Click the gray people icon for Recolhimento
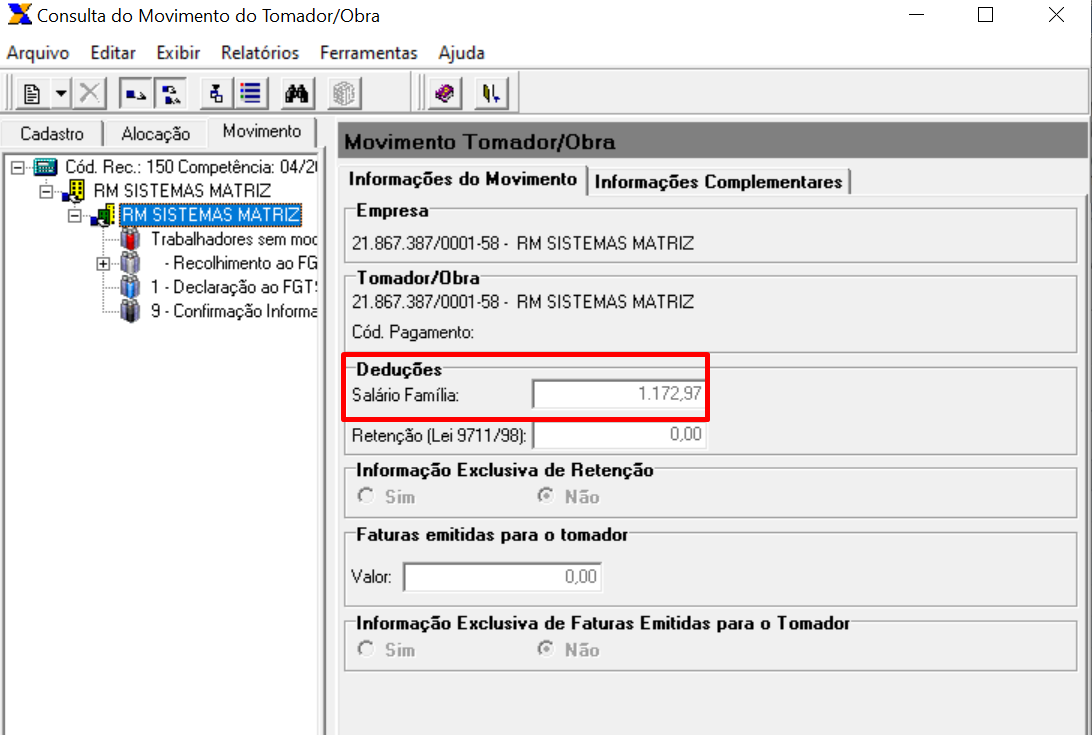Screen dimensions: 1092x735 tap(130, 263)
